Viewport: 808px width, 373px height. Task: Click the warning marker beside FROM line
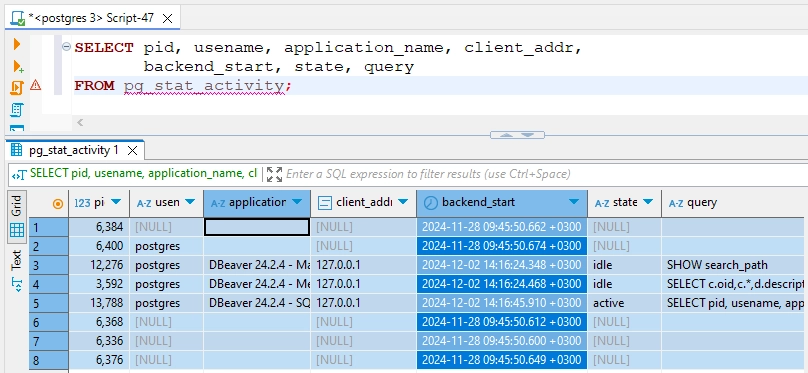[36, 85]
